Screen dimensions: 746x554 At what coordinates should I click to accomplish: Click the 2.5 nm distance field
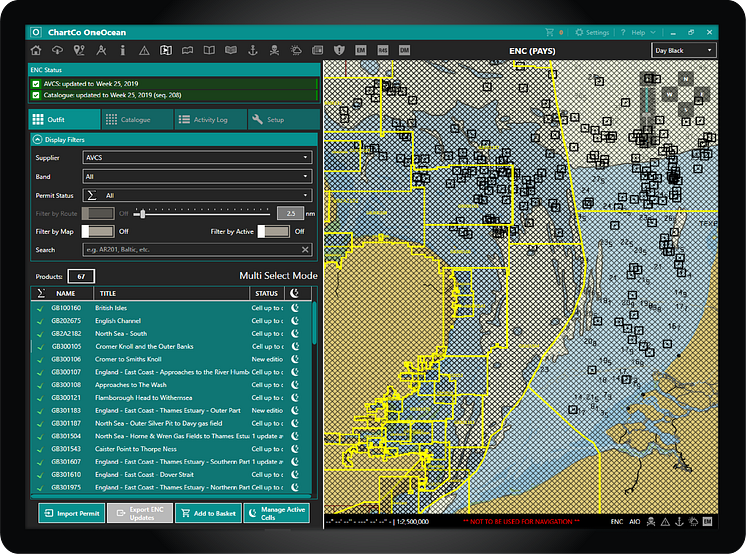(290, 214)
